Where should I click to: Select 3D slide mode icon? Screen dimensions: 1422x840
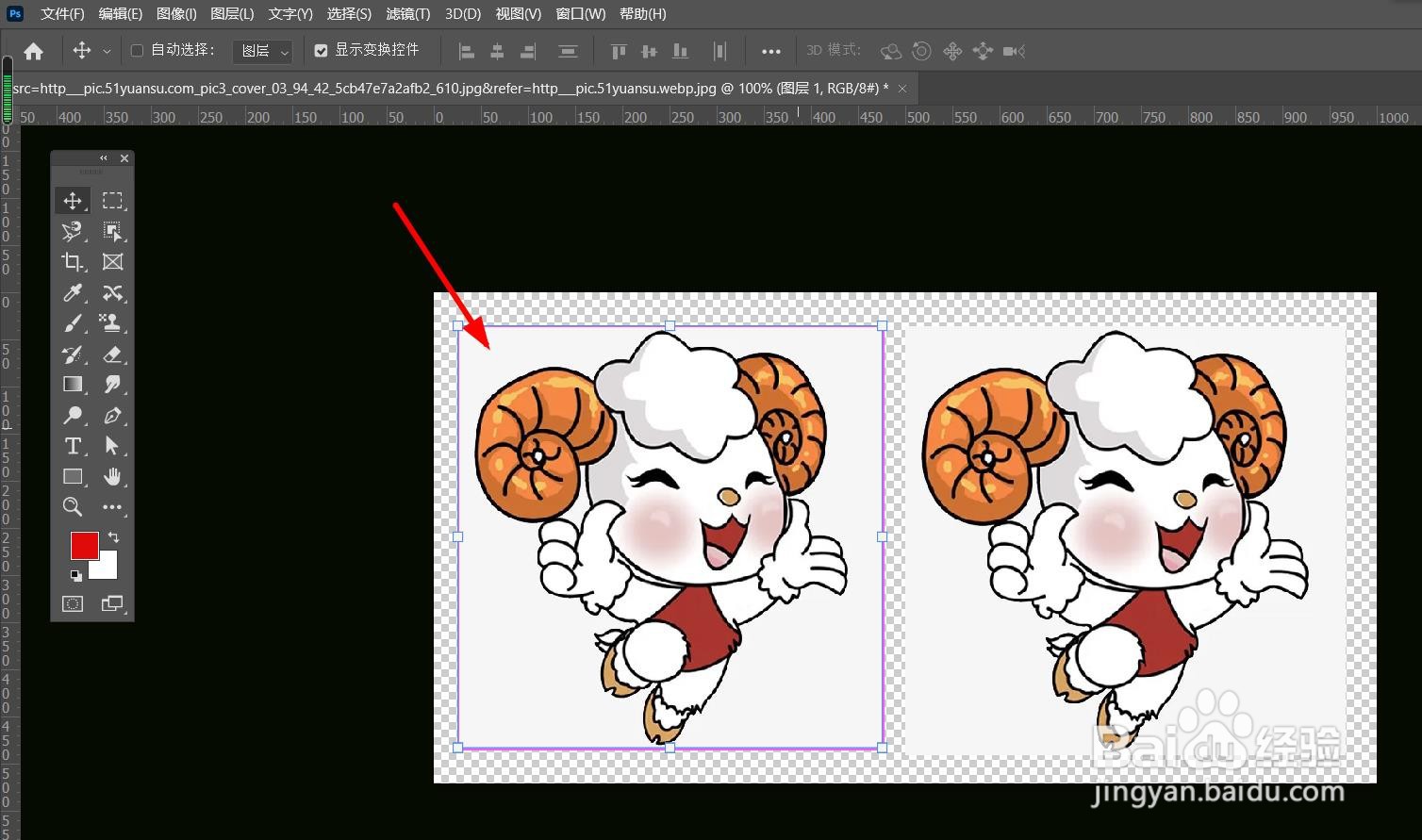click(983, 51)
